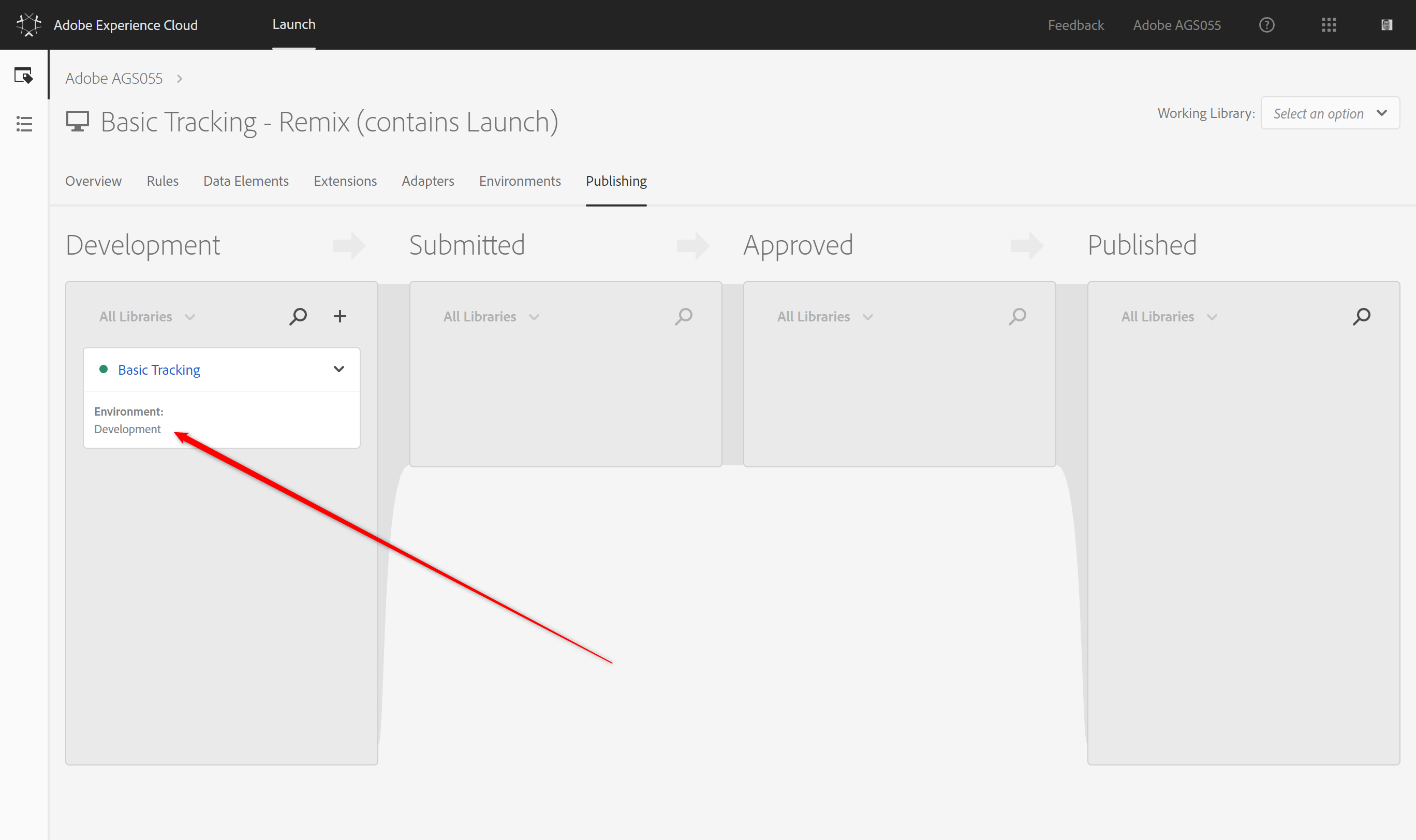Viewport: 1416px width, 840px height.
Task: Go to Adobe AGS055 breadcrumb
Action: [114, 78]
